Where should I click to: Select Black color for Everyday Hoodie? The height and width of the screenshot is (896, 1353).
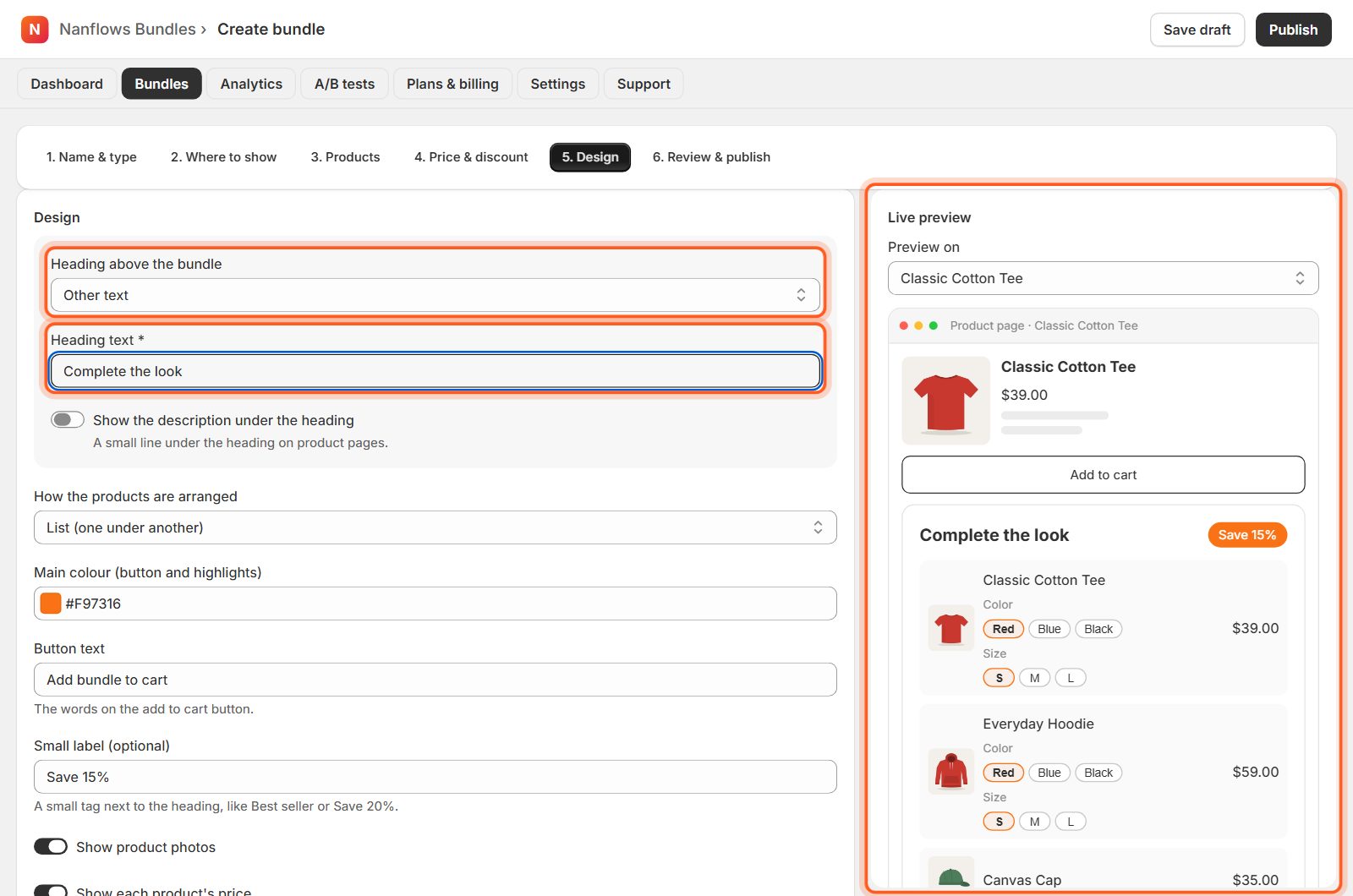1098,773
